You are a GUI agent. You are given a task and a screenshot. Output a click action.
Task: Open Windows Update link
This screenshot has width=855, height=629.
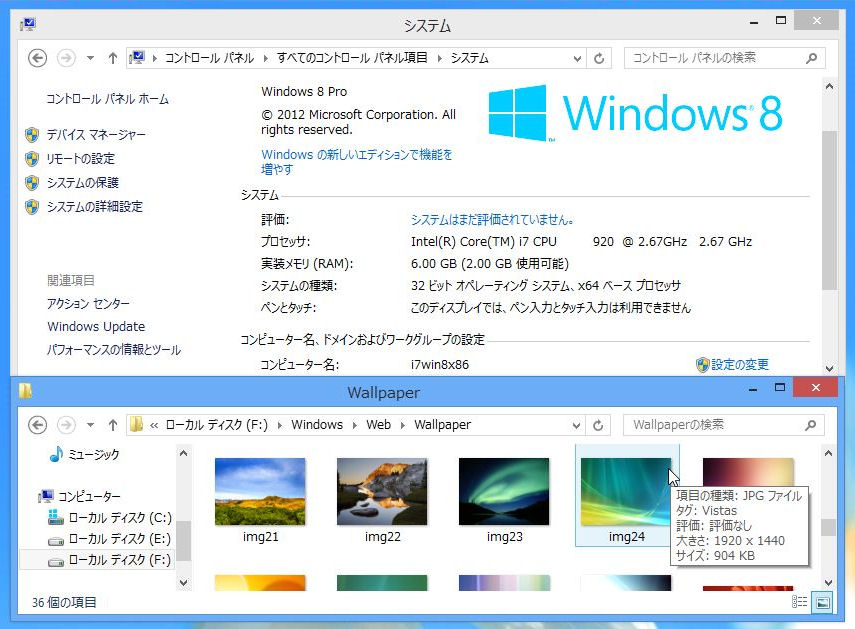coord(96,326)
